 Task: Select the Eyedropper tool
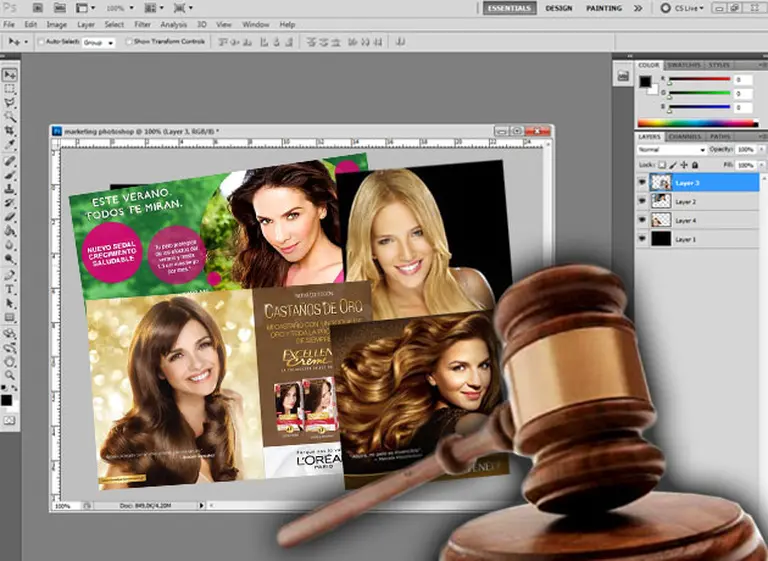click(x=10, y=145)
